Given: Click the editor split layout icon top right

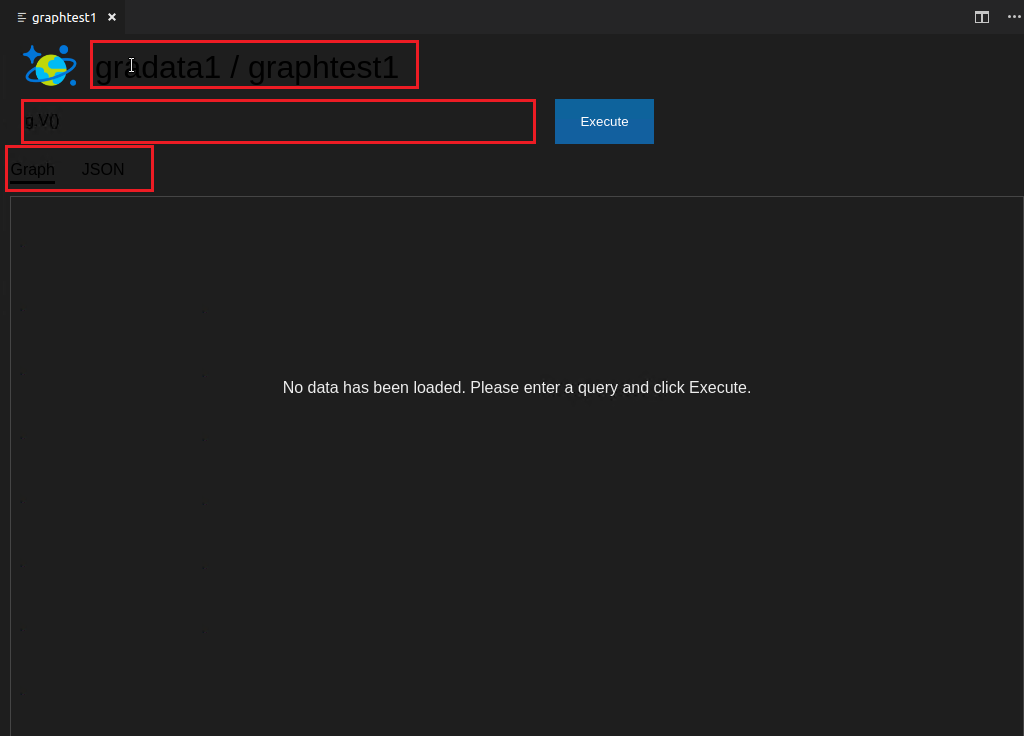Looking at the screenshot, I should tap(981, 17).
